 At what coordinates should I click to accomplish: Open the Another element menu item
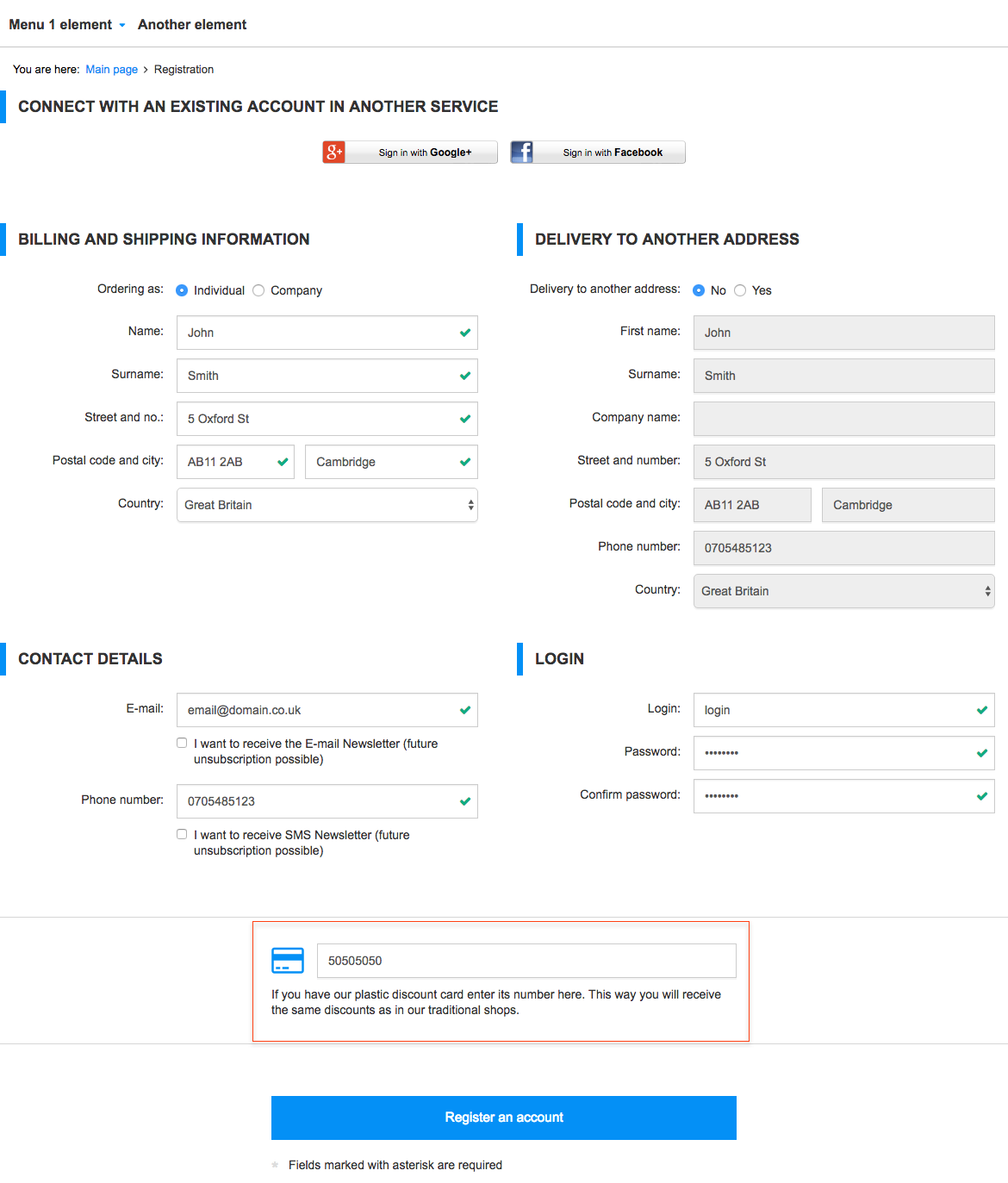(192, 25)
